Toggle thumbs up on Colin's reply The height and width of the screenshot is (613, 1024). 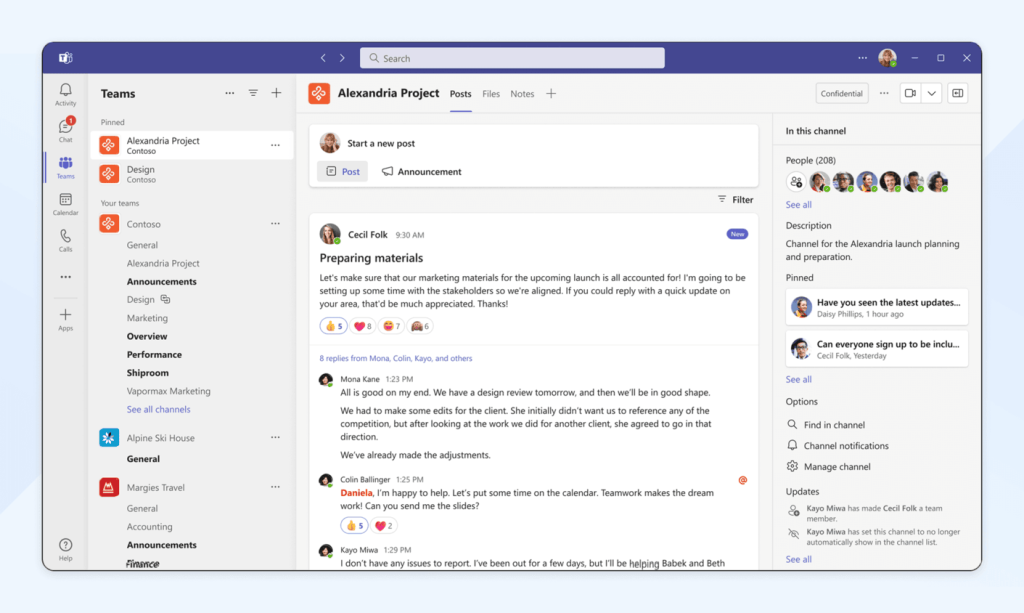[x=355, y=526]
